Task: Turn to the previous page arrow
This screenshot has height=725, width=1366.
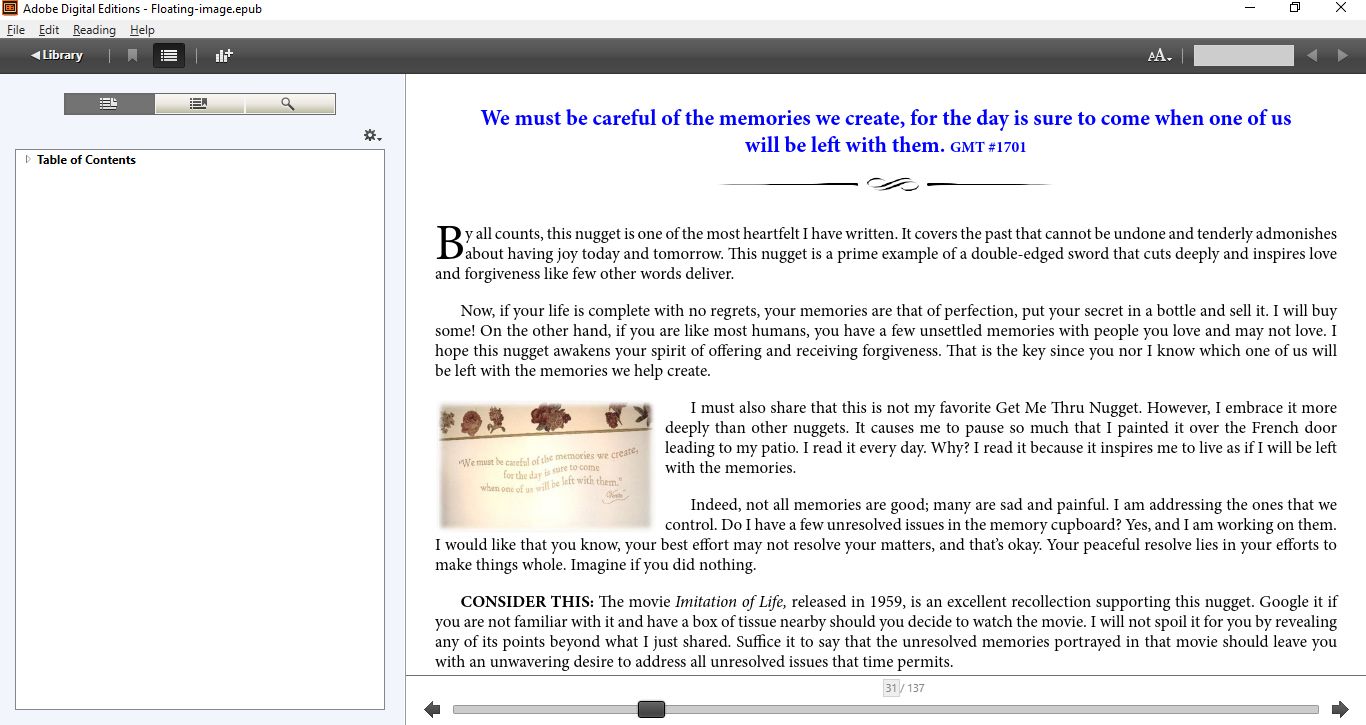Action: (432, 709)
